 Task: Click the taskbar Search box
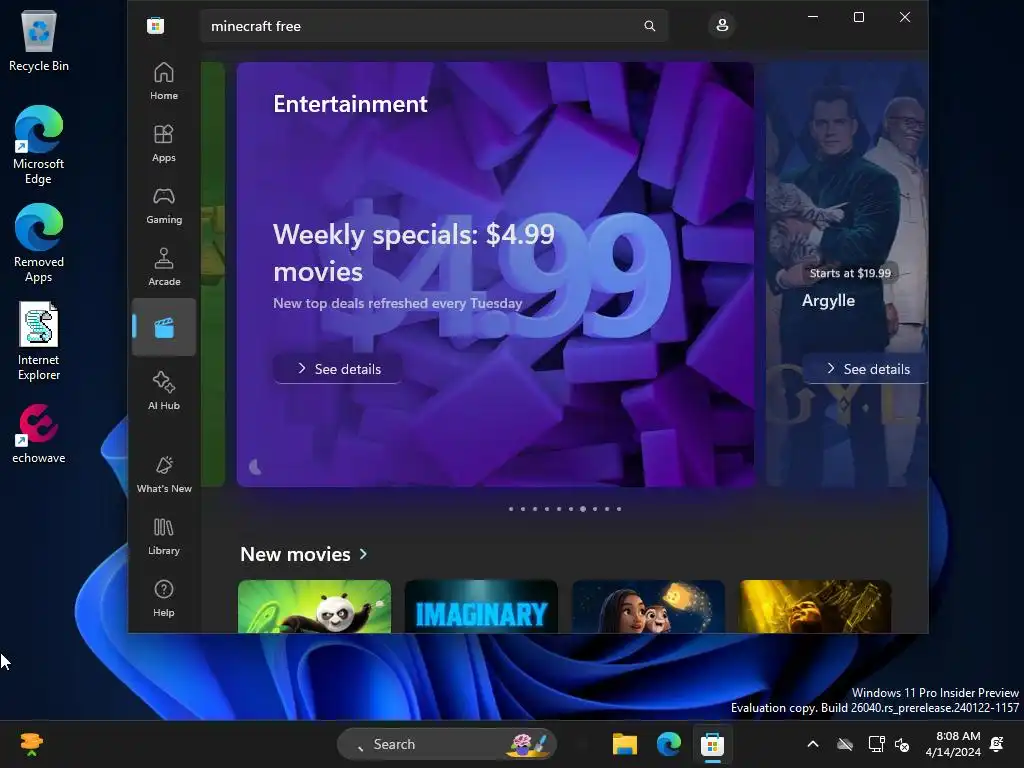[x=447, y=744]
